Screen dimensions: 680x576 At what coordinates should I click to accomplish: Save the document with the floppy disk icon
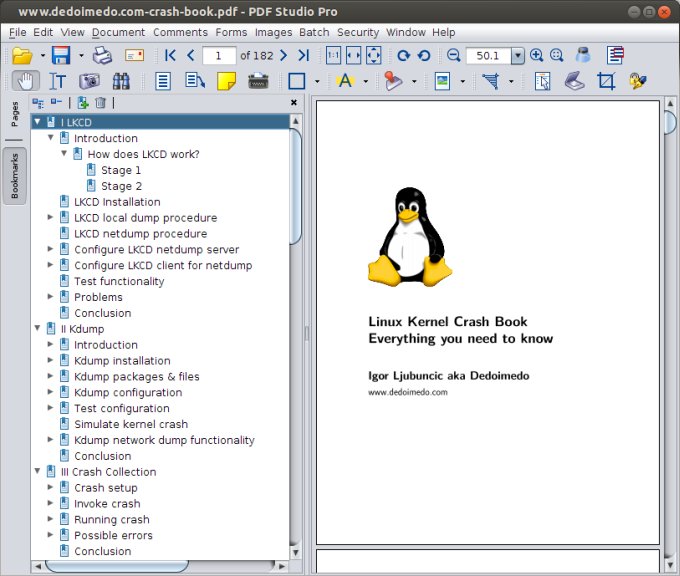point(61,56)
